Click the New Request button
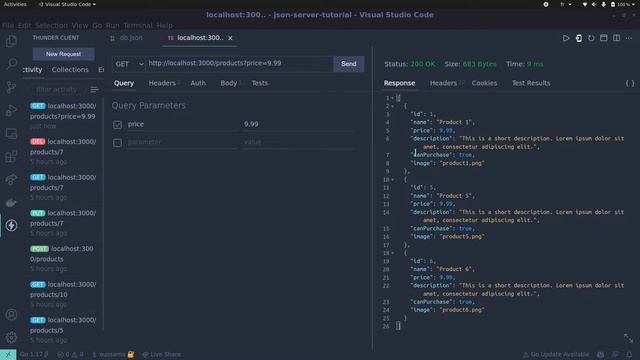 point(63,54)
